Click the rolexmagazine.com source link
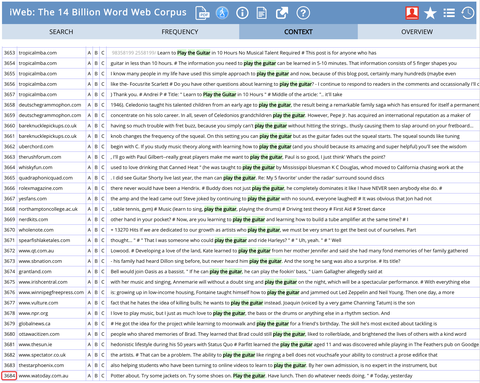Image resolution: width=480 pixels, height=383 pixels. (x=41, y=188)
